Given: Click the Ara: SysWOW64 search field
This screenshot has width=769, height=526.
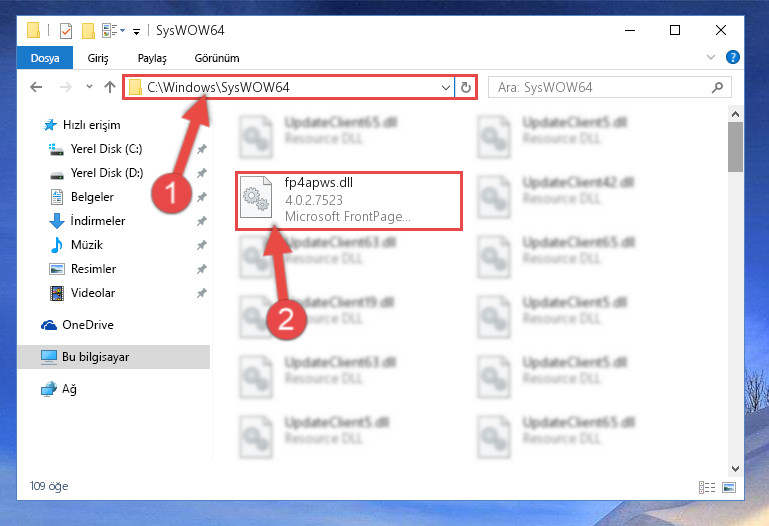Looking at the screenshot, I should 610,87.
